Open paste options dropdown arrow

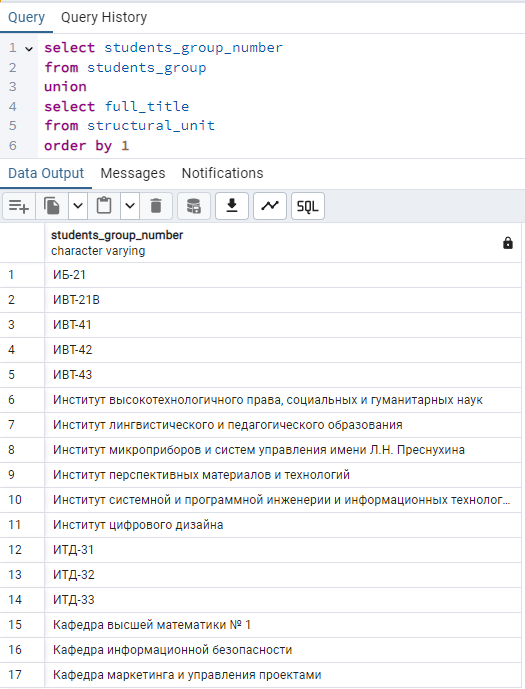[130, 206]
